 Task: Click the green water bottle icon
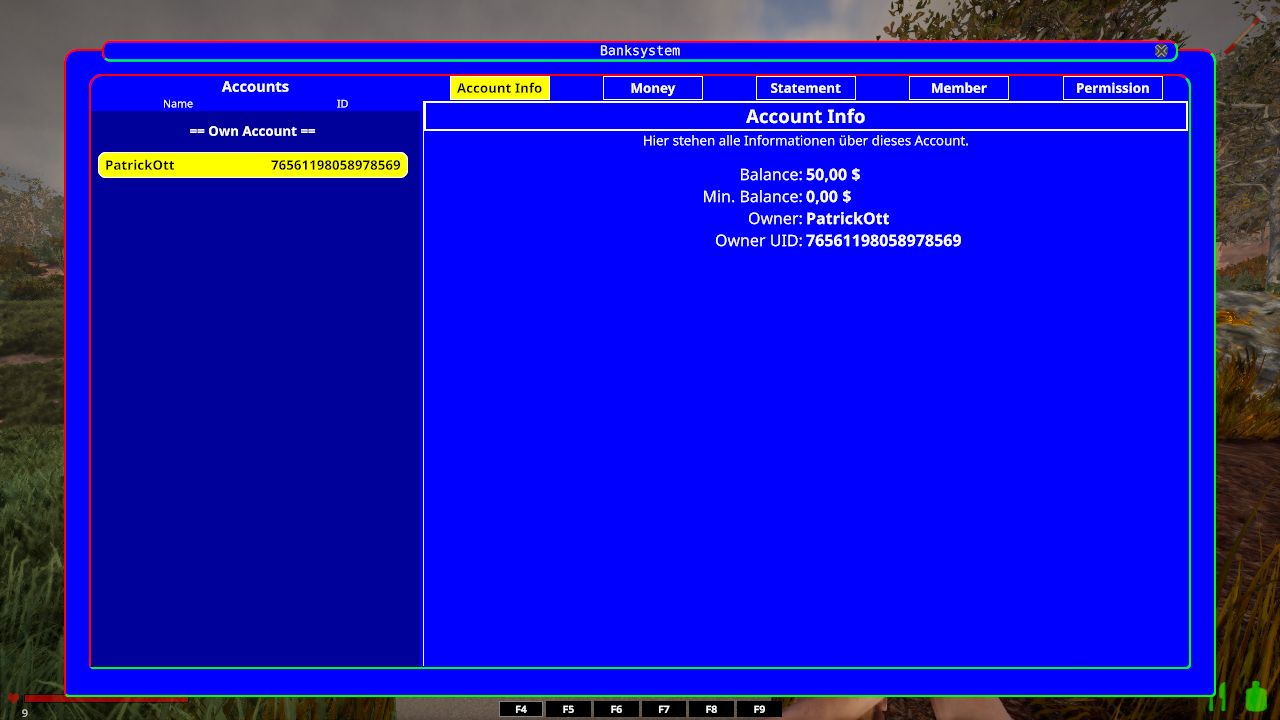(x=1255, y=695)
